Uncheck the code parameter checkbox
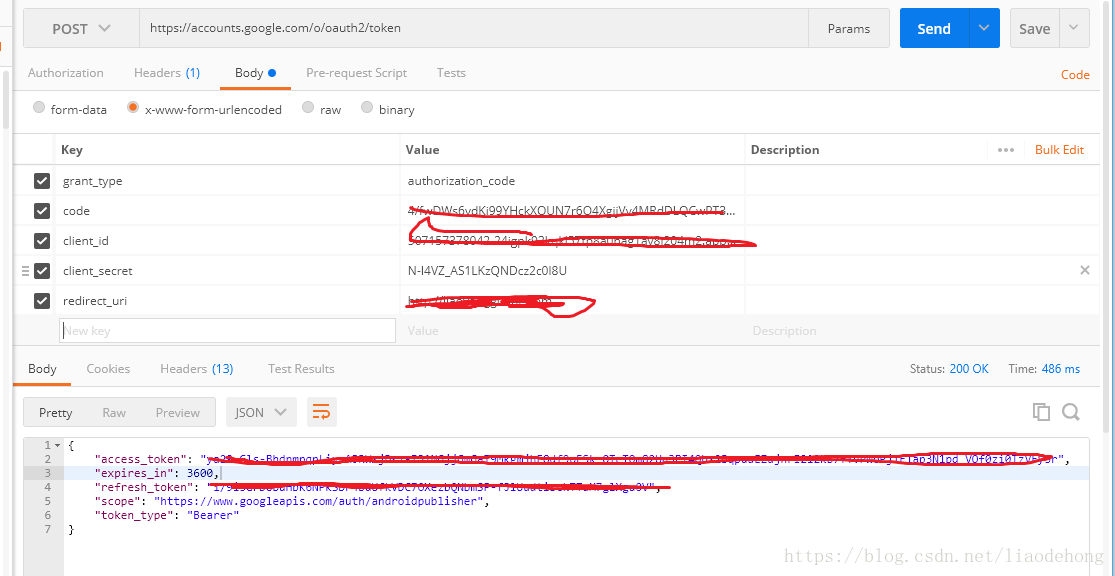Screen dimensions: 1115x576 pyautogui.click(x=42, y=211)
